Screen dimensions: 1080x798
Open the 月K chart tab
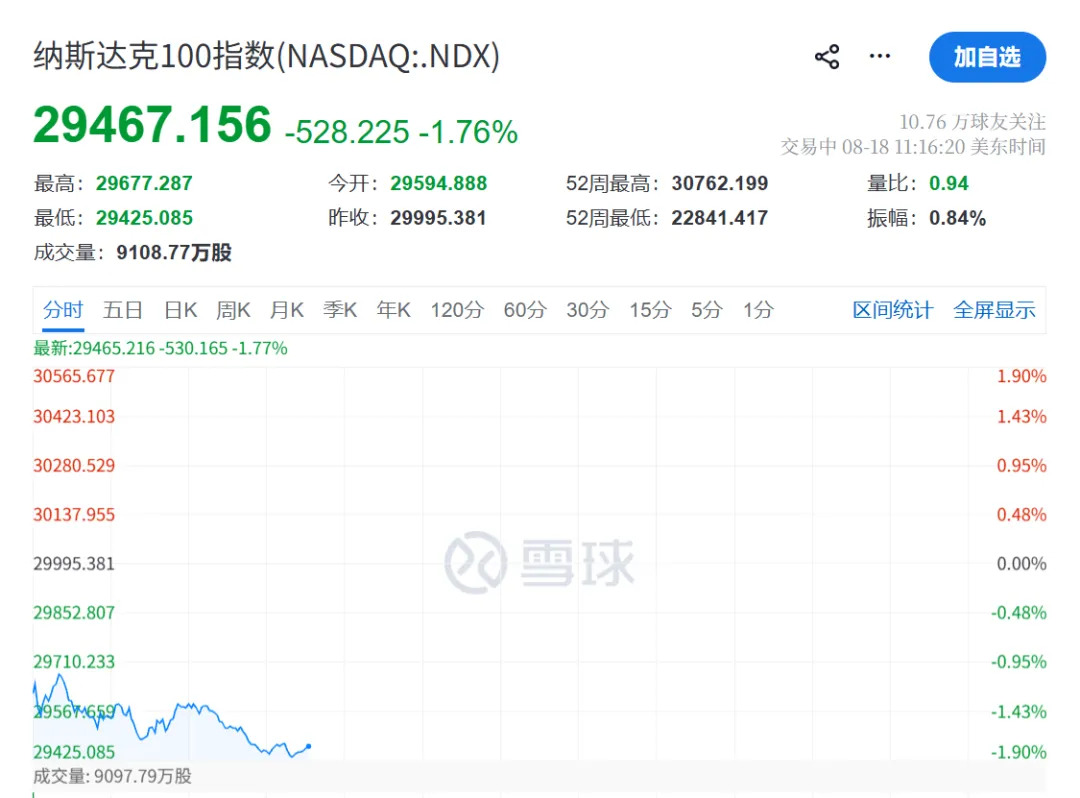coord(287,310)
